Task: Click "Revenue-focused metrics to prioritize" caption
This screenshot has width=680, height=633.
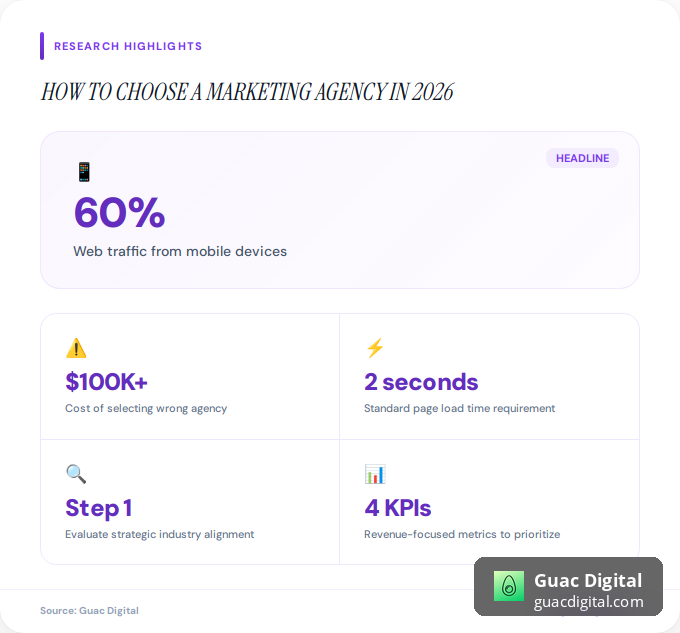Action: pos(462,534)
